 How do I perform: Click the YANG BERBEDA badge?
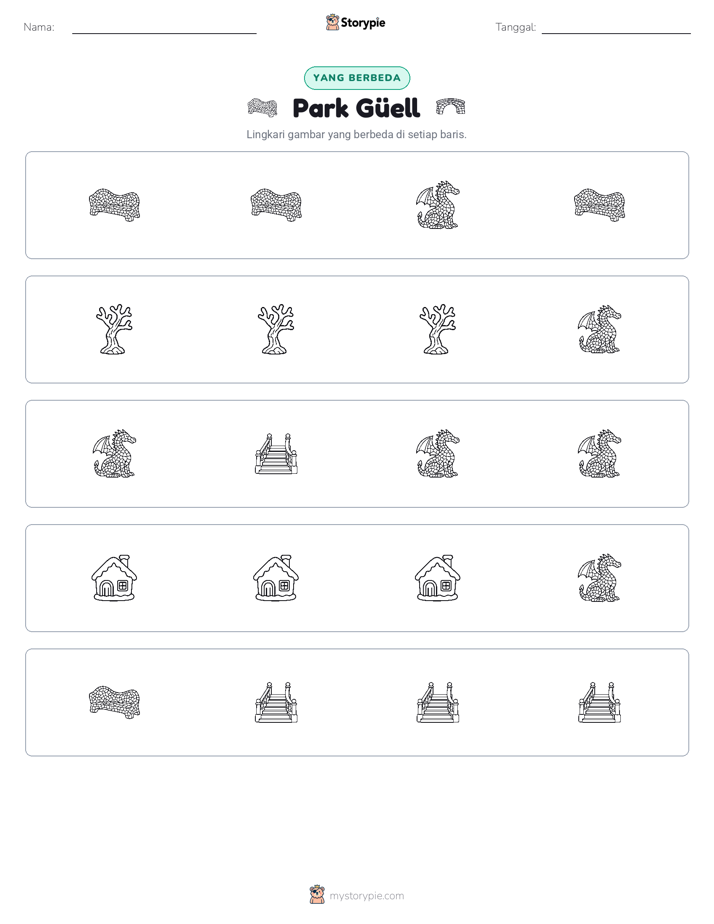pyautogui.click(x=357, y=78)
